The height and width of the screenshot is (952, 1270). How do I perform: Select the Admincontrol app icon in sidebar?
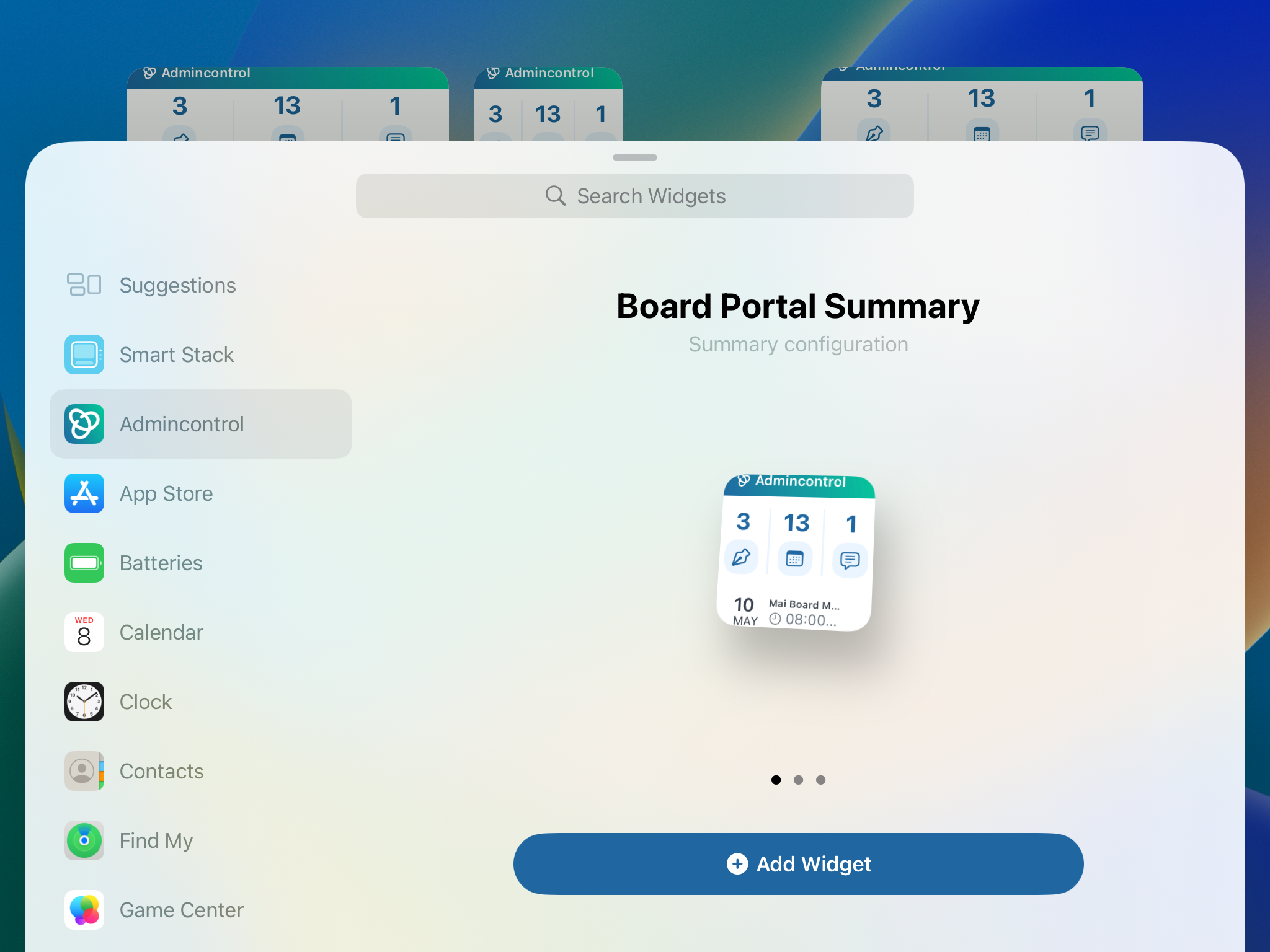point(84,424)
